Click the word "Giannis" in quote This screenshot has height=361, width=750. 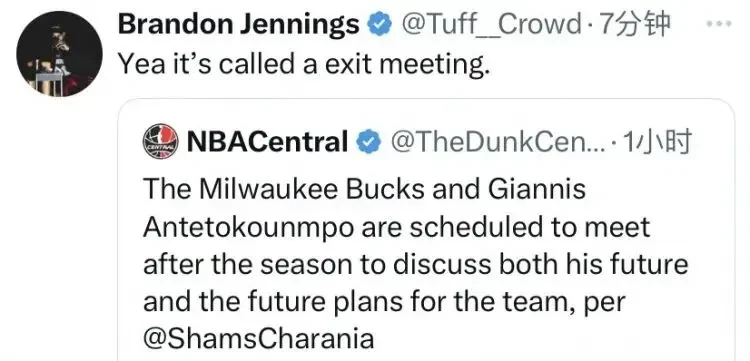[537, 189]
